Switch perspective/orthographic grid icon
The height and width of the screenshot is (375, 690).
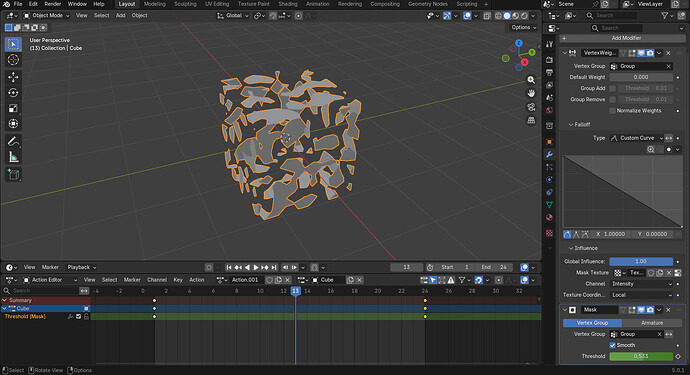531,121
